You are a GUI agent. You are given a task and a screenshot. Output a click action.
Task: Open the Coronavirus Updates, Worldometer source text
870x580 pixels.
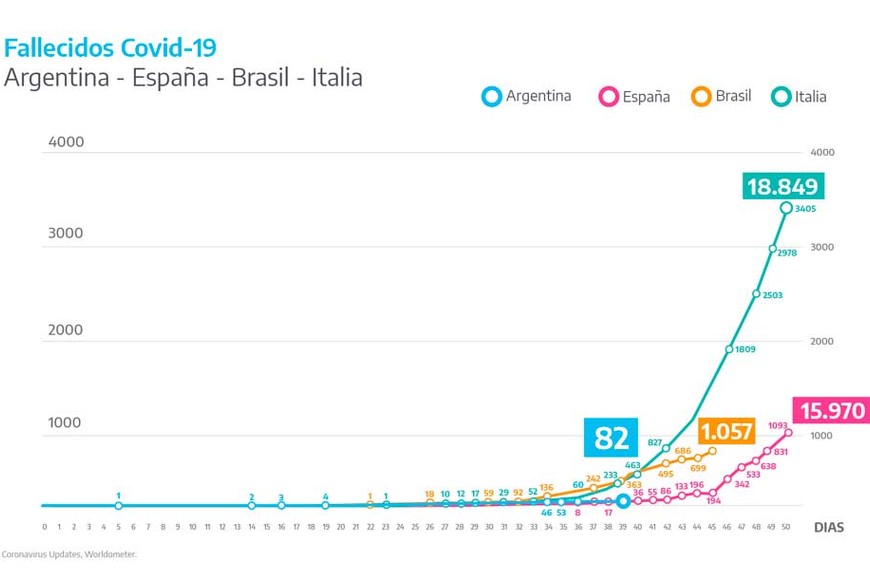[69, 553]
